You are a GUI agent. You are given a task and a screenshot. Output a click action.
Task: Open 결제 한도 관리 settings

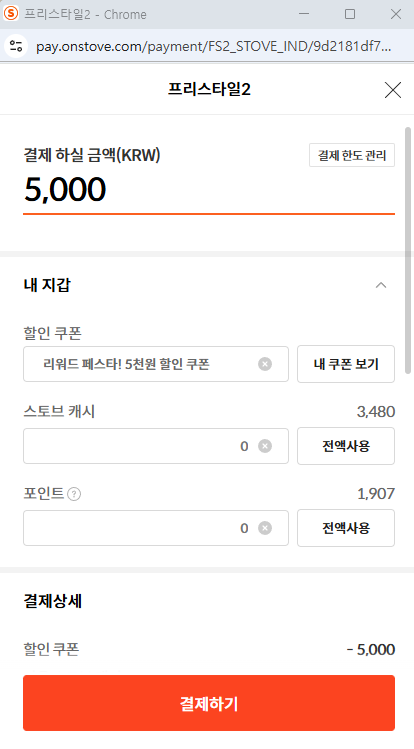[x=352, y=155]
